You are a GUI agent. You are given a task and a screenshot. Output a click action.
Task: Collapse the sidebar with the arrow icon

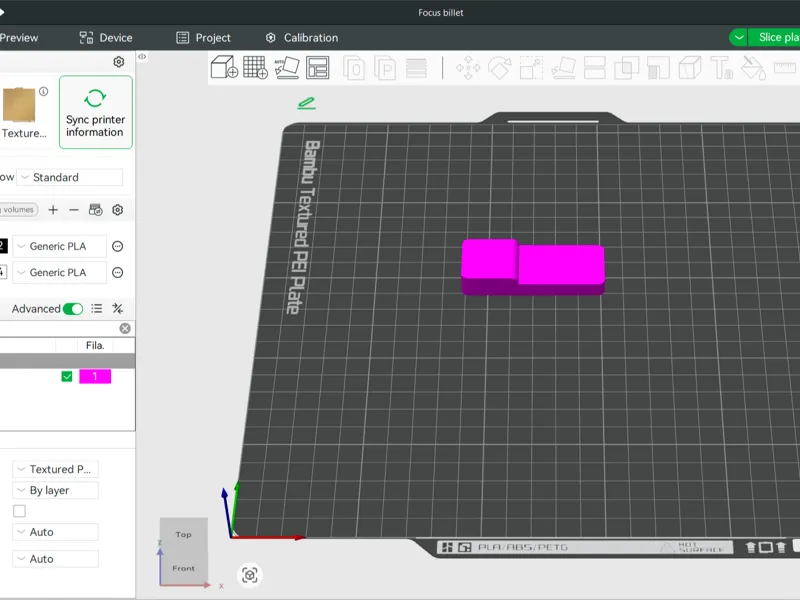pos(142,57)
